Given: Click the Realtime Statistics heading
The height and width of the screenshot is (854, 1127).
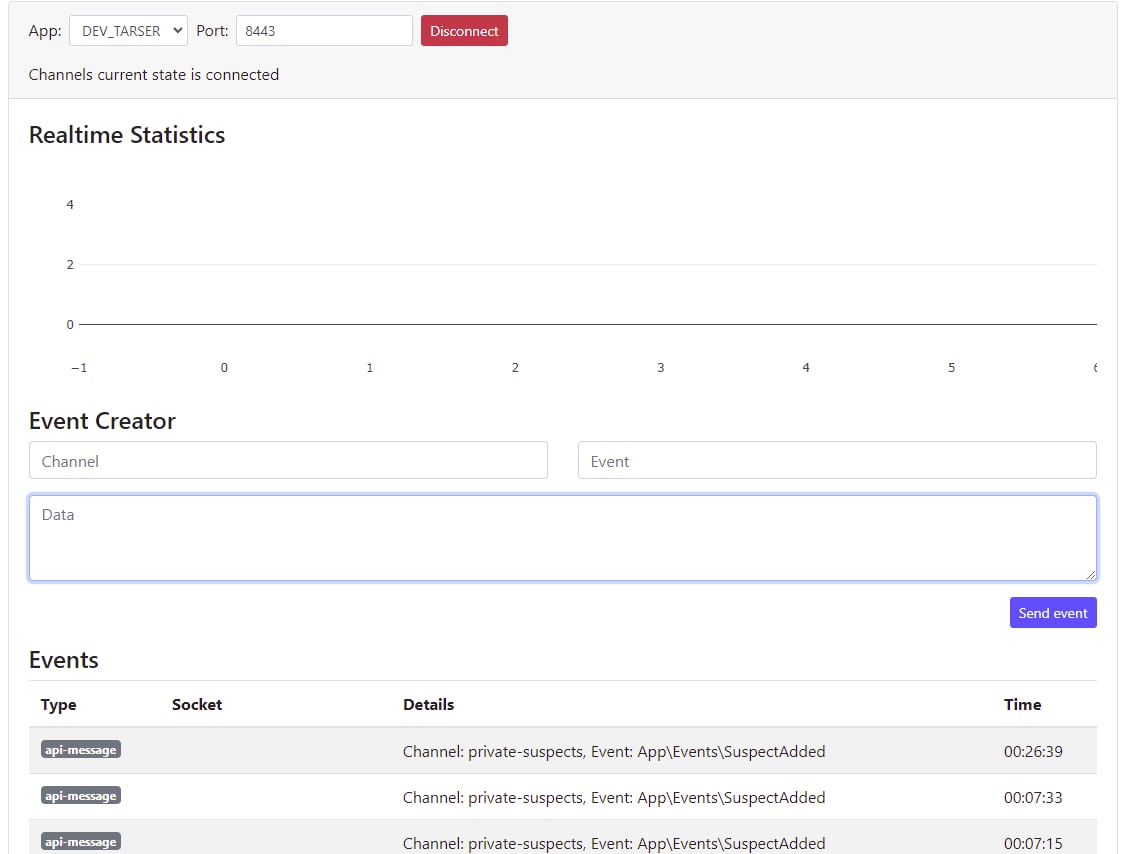Looking at the screenshot, I should (127, 135).
